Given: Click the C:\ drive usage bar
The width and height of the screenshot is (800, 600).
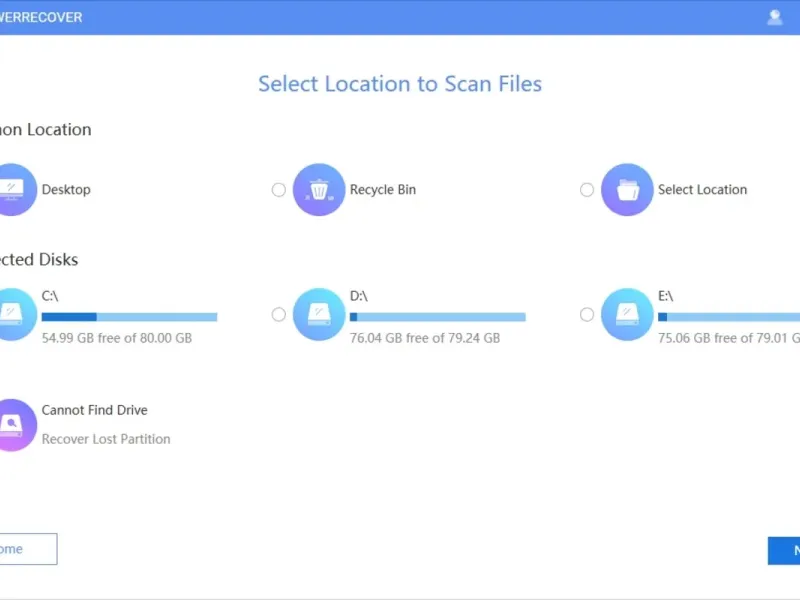Looking at the screenshot, I should (x=129, y=317).
